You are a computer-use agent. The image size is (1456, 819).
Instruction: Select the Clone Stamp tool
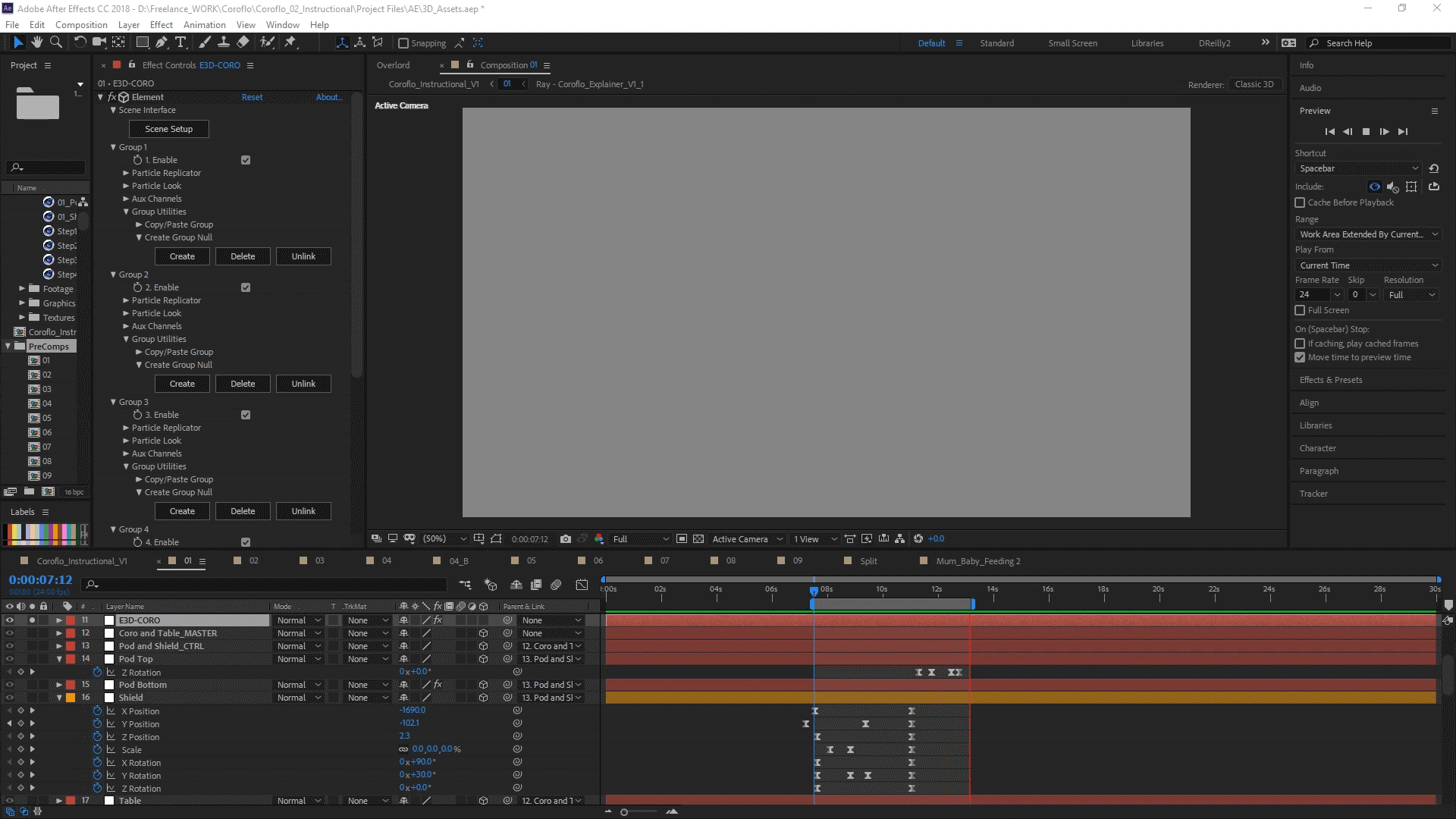[x=224, y=42]
